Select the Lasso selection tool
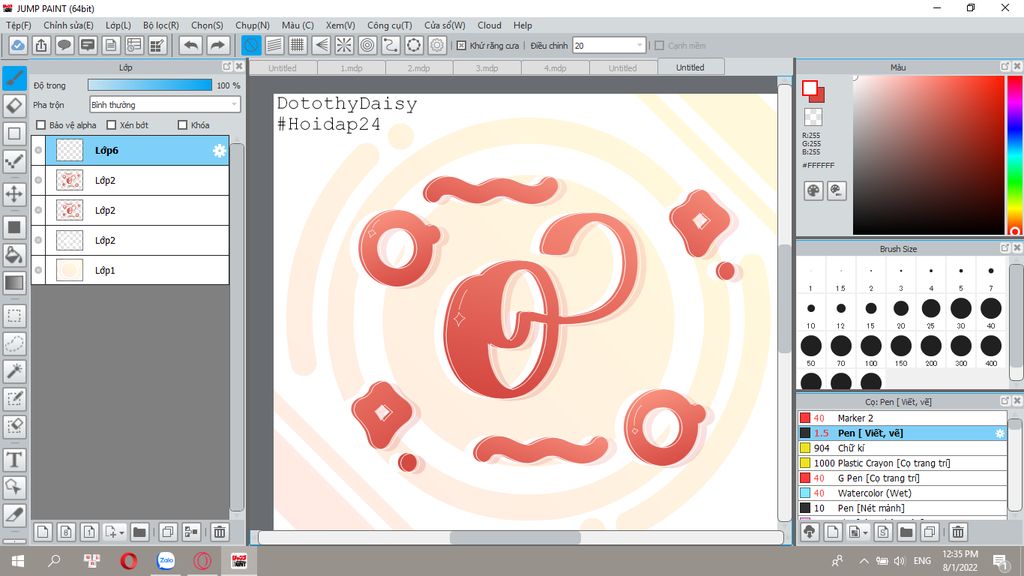This screenshot has height=576, width=1024. point(14,344)
